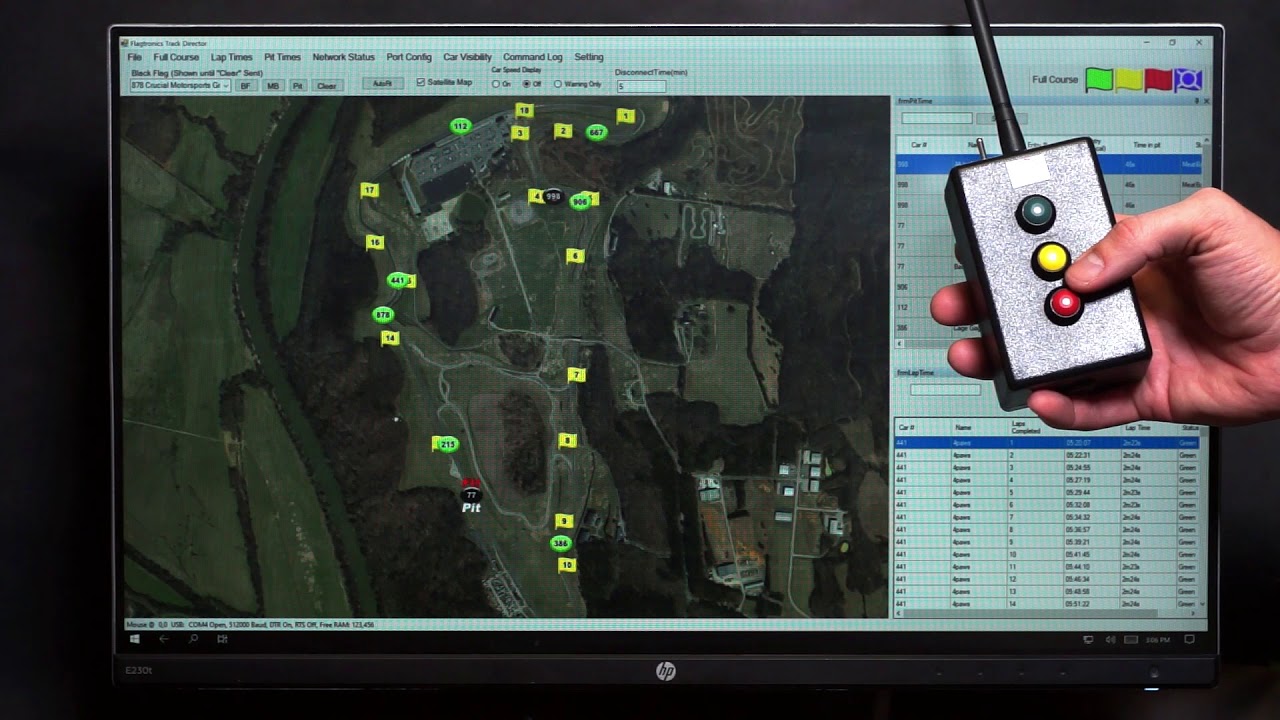Click the Start button in Windows taskbar
The width and height of the screenshot is (1280, 720).
(134, 639)
